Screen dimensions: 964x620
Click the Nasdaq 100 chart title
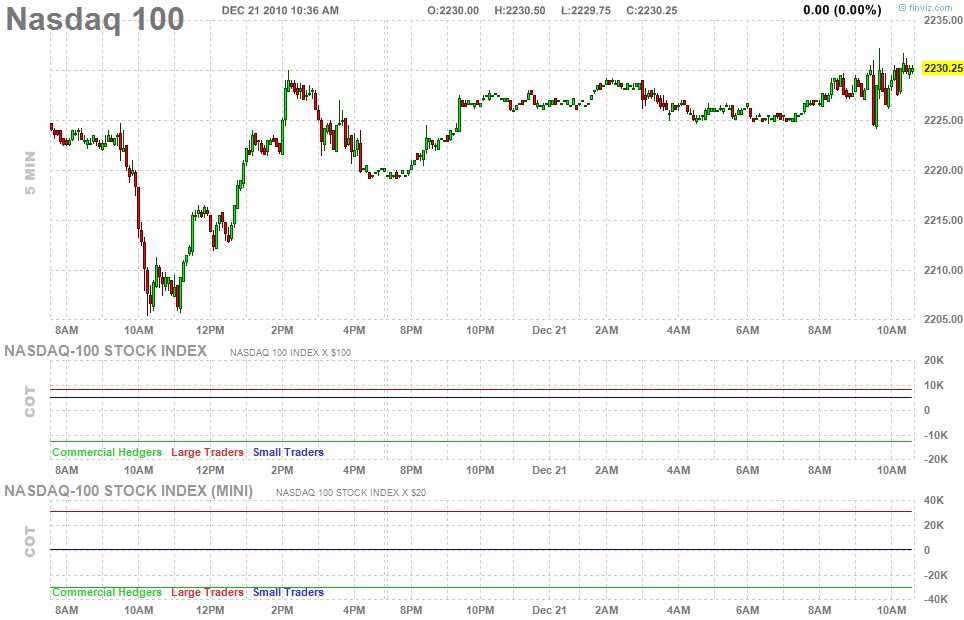(95, 20)
